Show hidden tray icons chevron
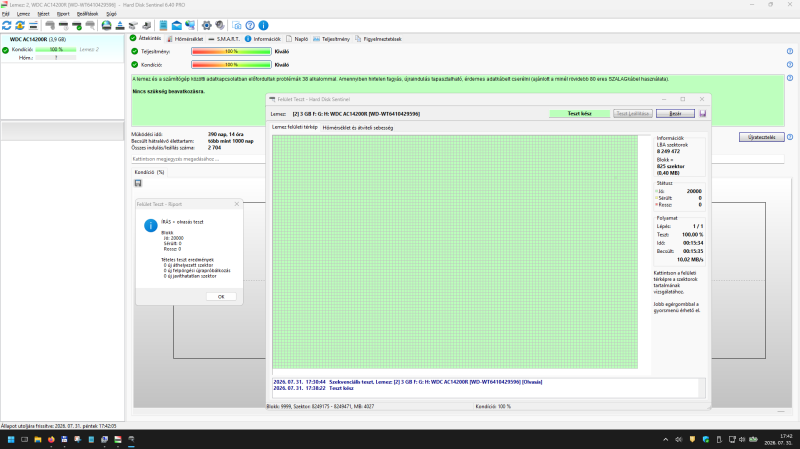This screenshot has width=800, height=449. coord(665,439)
